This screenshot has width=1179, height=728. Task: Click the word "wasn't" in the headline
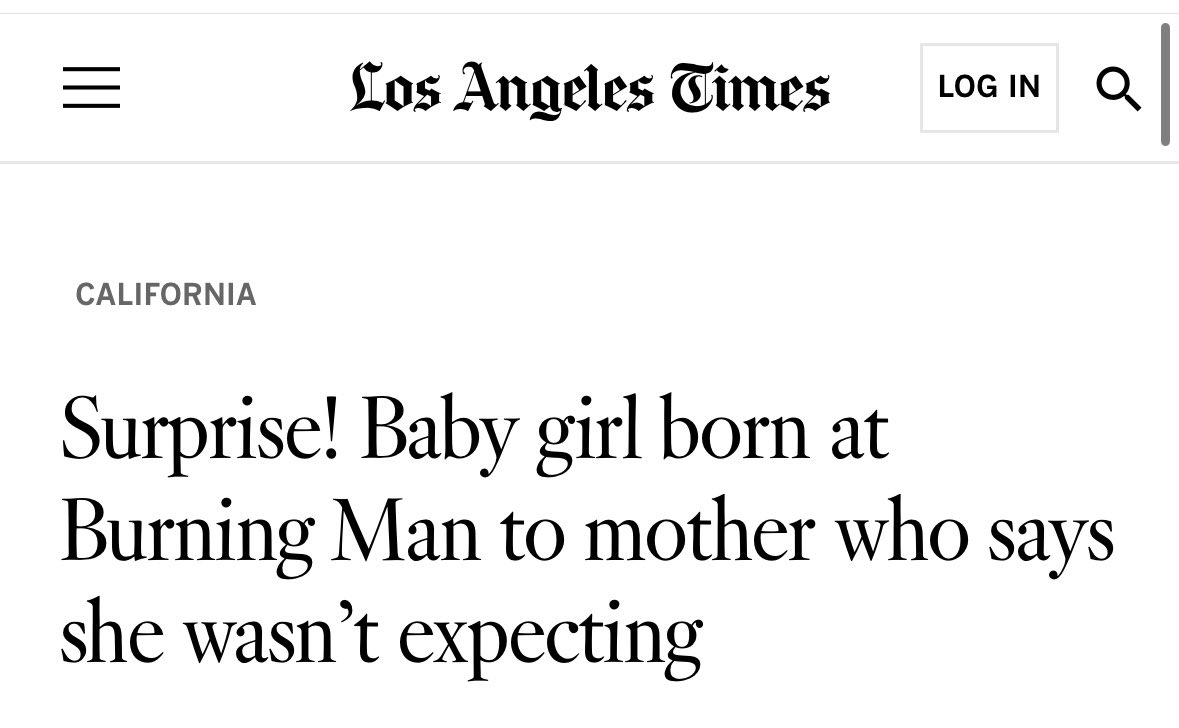(283, 632)
